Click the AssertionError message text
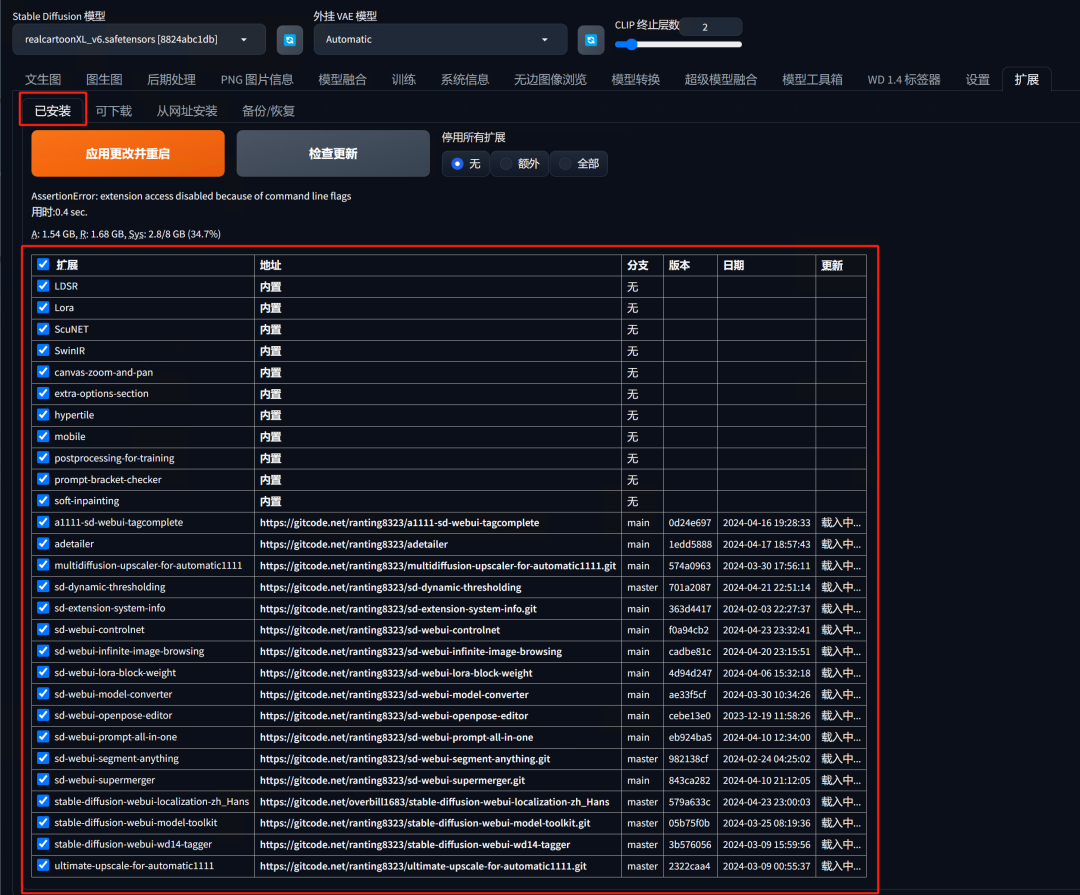The height and width of the screenshot is (895, 1080). point(191,196)
